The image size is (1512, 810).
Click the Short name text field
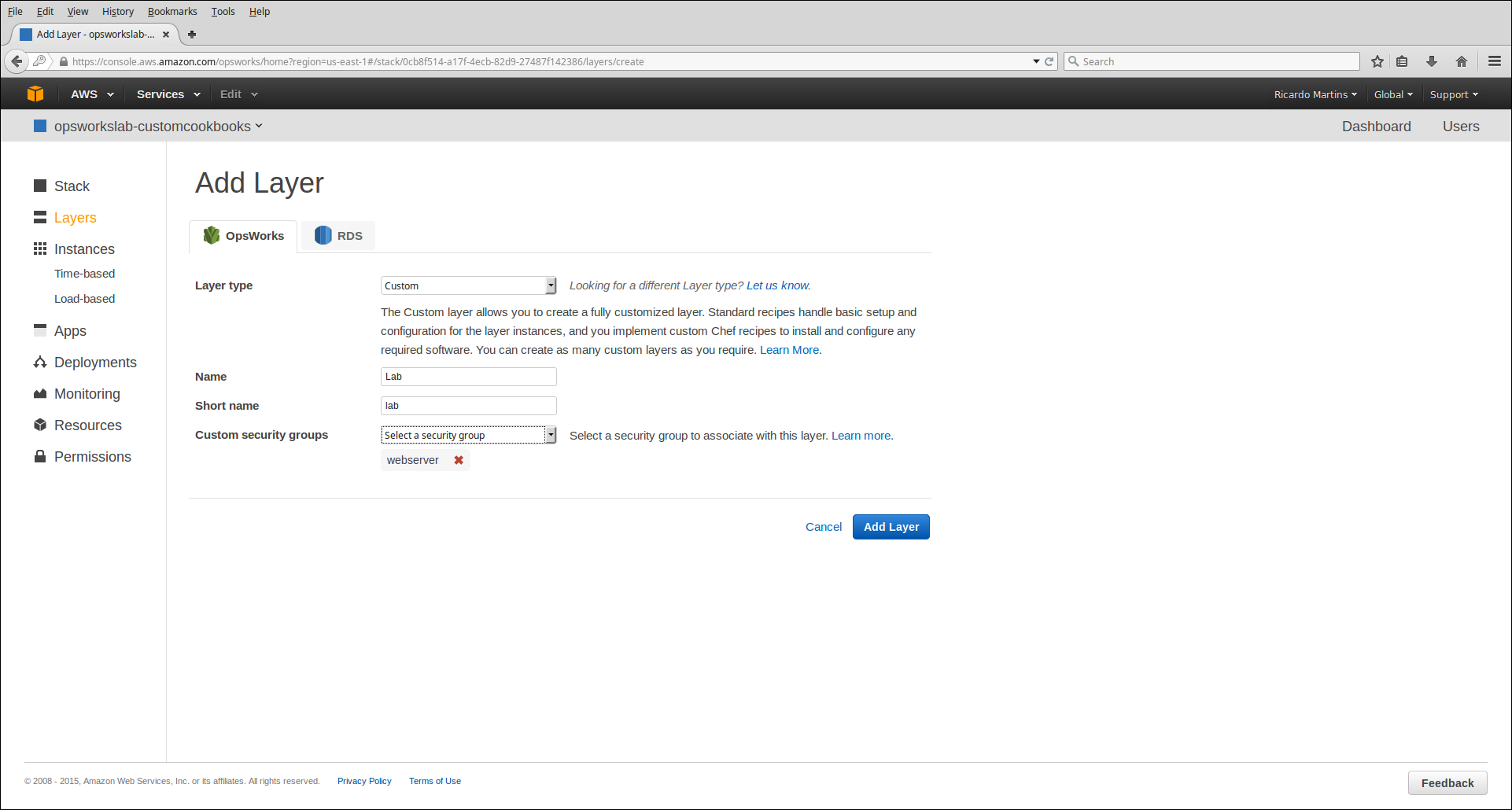[468, 406]
